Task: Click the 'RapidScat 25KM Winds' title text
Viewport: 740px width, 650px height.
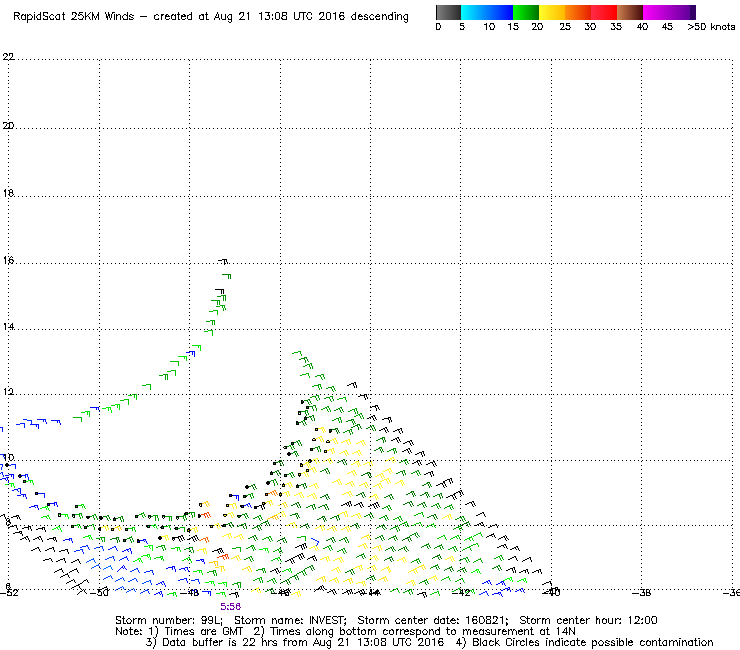Action: pyautogui.click(x=74, y=17)
